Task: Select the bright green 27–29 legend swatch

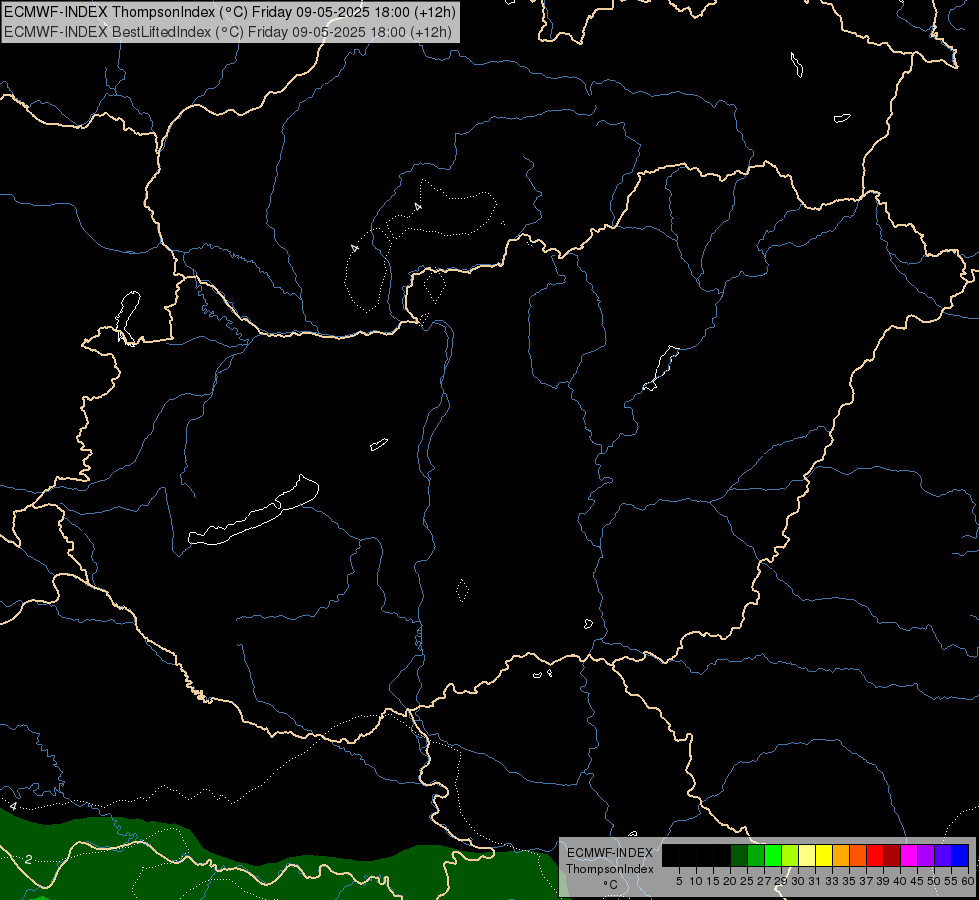Action: click(773, 855)
